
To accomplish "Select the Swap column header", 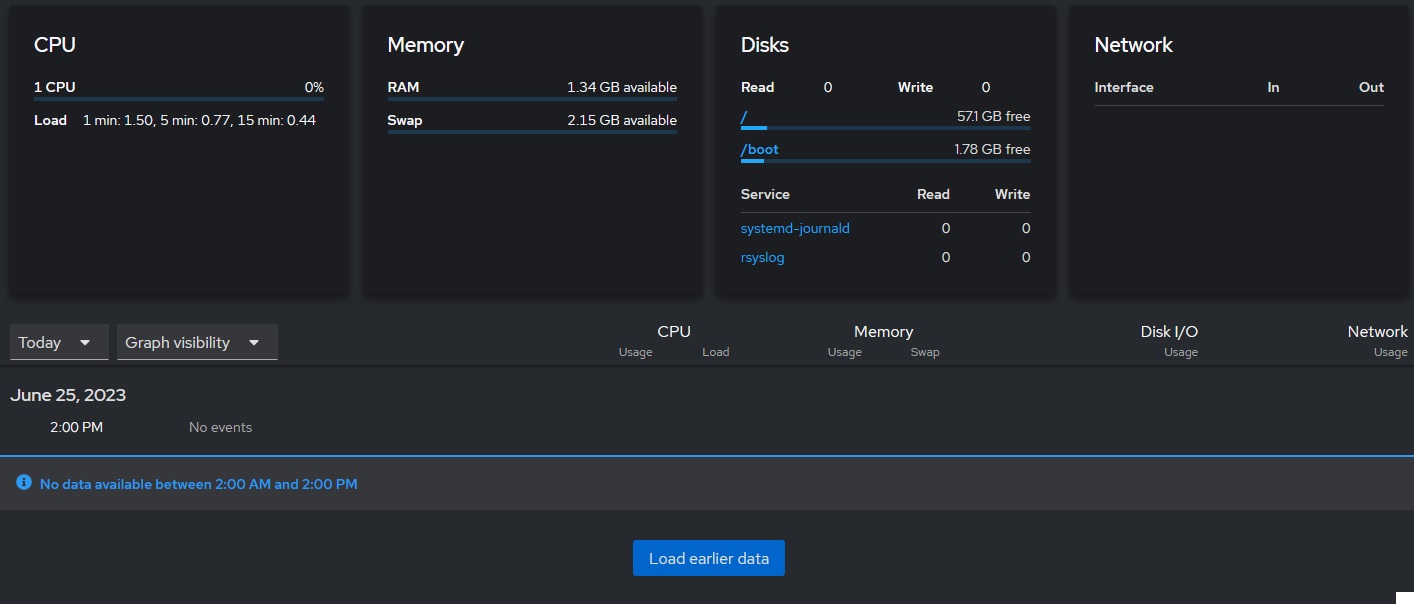I will (x=924, y=351).
